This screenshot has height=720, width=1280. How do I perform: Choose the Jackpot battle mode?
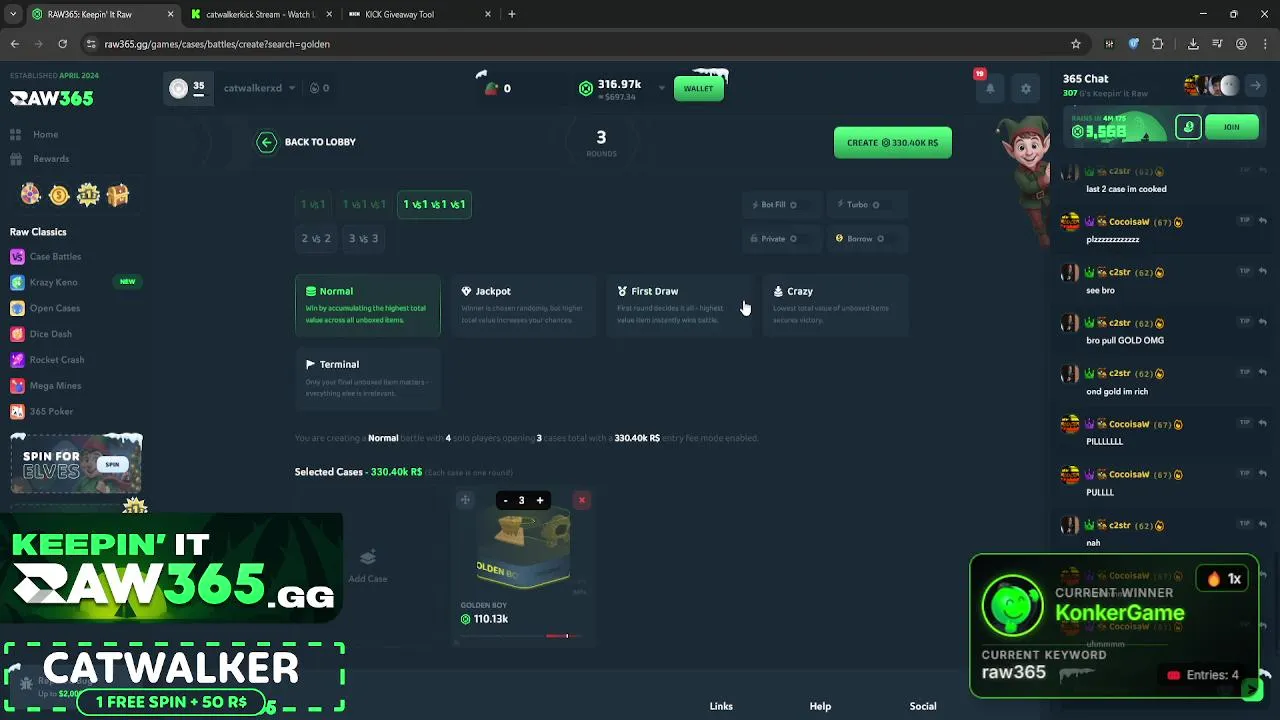click(523, 305)
